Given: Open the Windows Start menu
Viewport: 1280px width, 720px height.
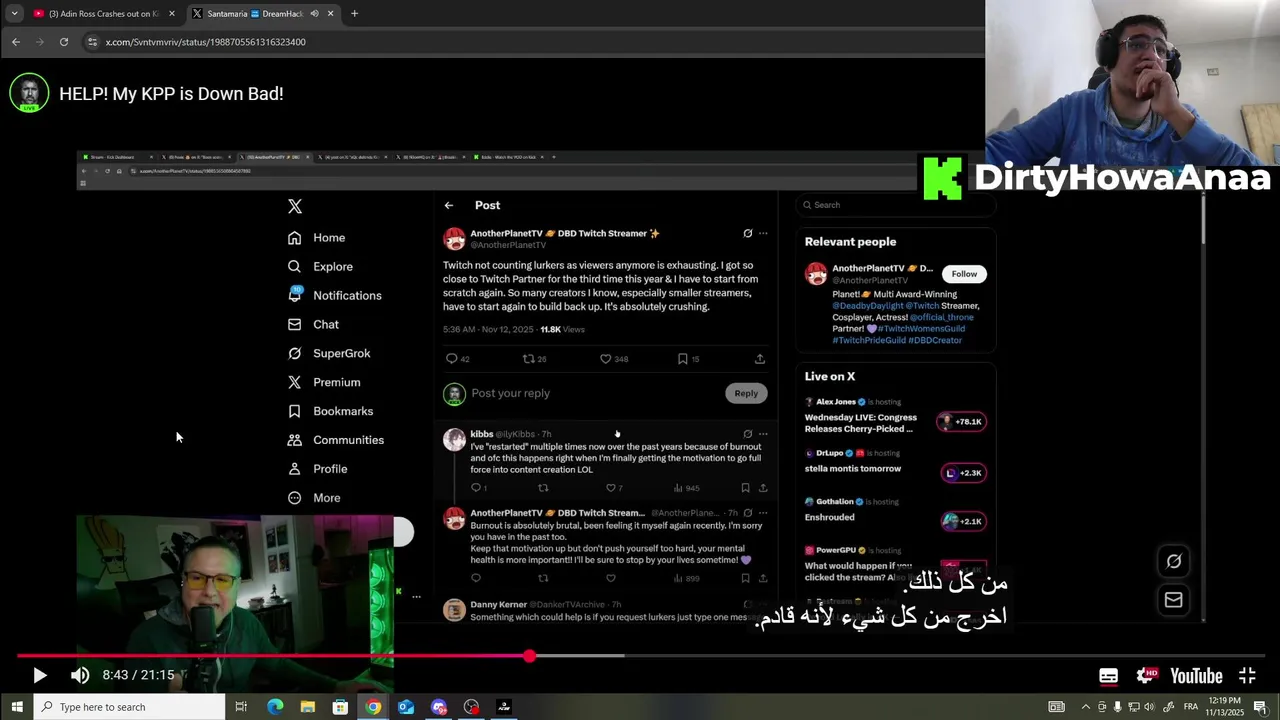Looking at the screenshot, I should coord(17,707).
